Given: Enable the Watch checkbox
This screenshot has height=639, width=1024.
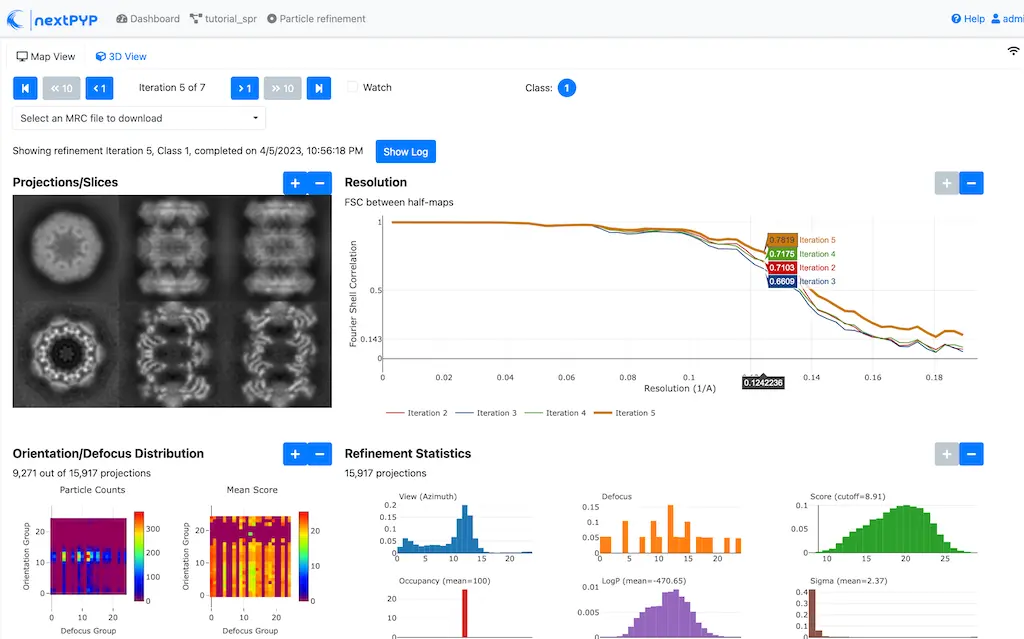Looking at the screenshot, I should coord(352,88).
